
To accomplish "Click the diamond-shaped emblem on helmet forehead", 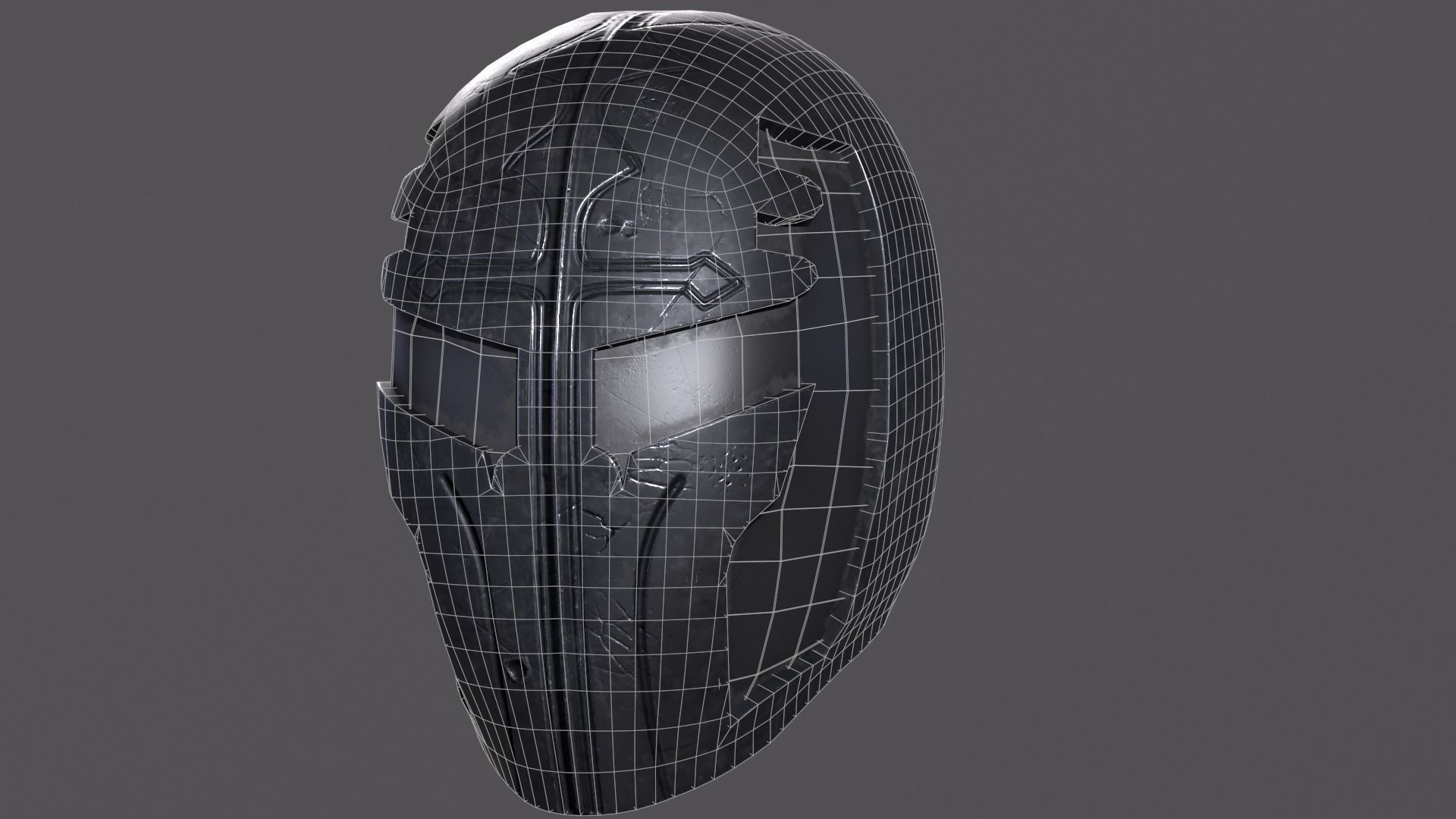I will (x=714, y=283).
